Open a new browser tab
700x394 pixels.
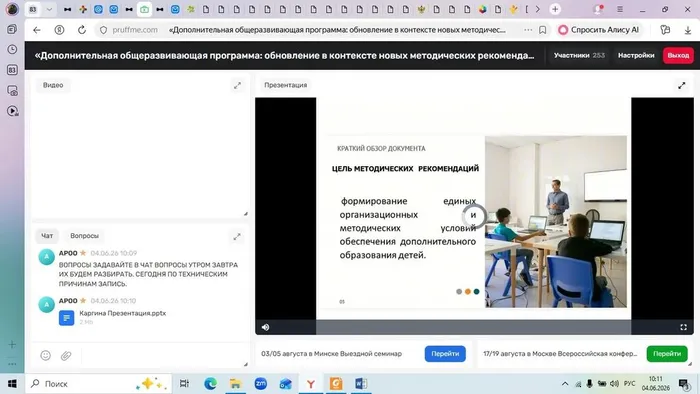click(555, 9)
